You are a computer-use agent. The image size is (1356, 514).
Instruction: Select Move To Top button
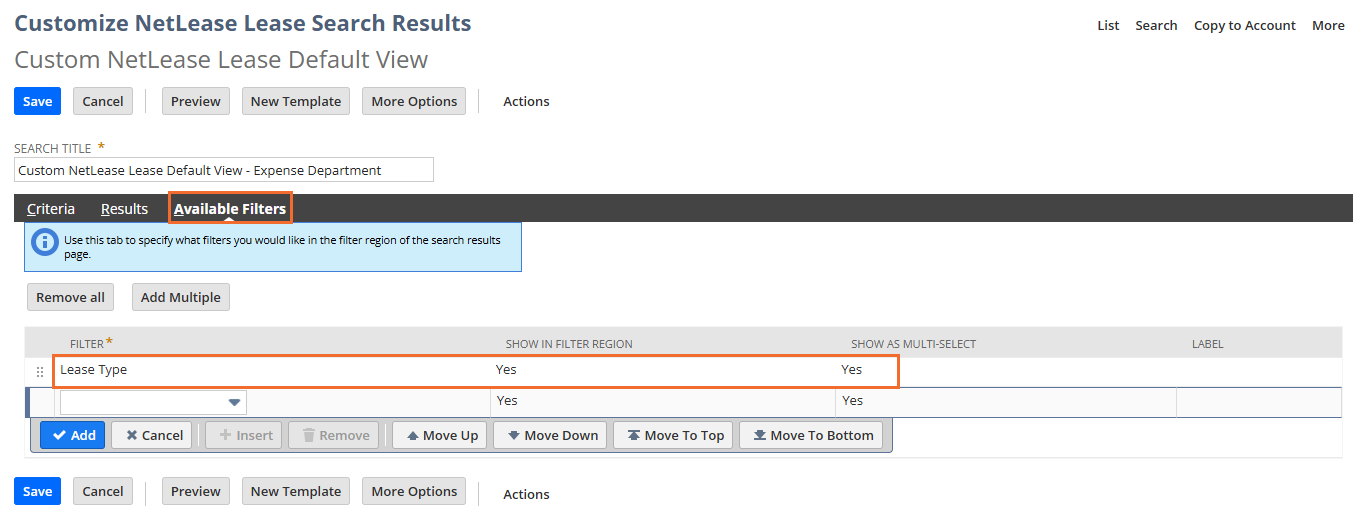pos(674,435)
